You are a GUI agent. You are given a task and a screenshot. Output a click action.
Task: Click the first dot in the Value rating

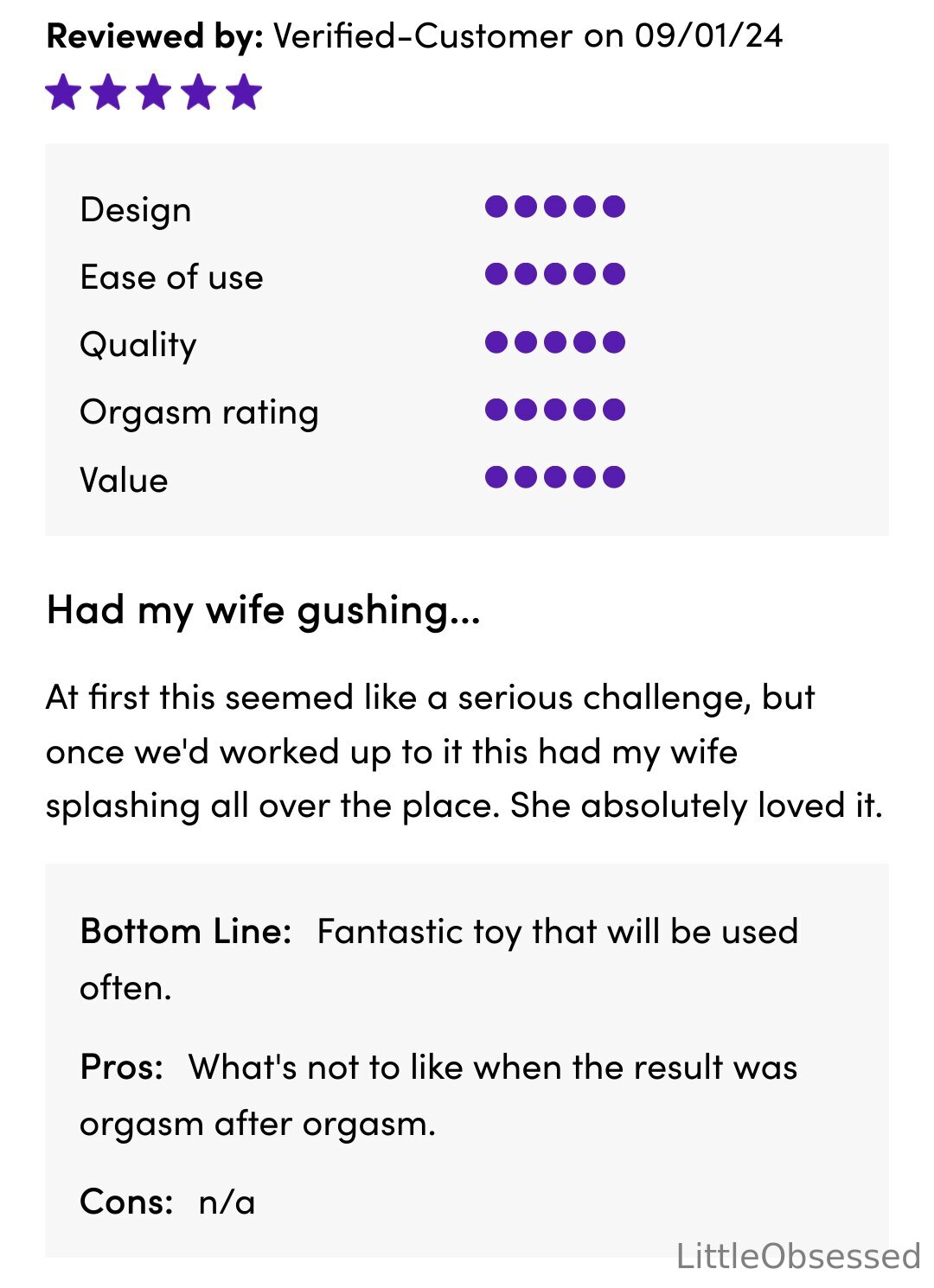tap(496, 477)
